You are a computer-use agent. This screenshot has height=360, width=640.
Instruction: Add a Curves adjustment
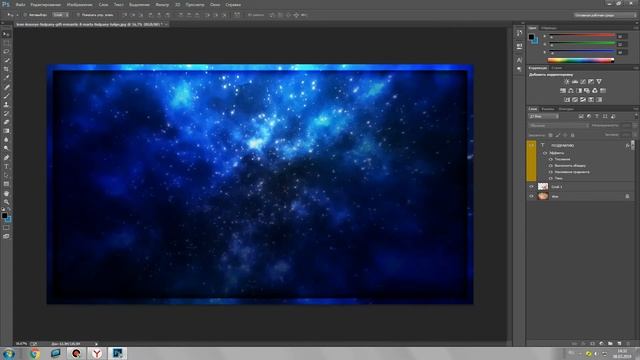click(583, 82)
